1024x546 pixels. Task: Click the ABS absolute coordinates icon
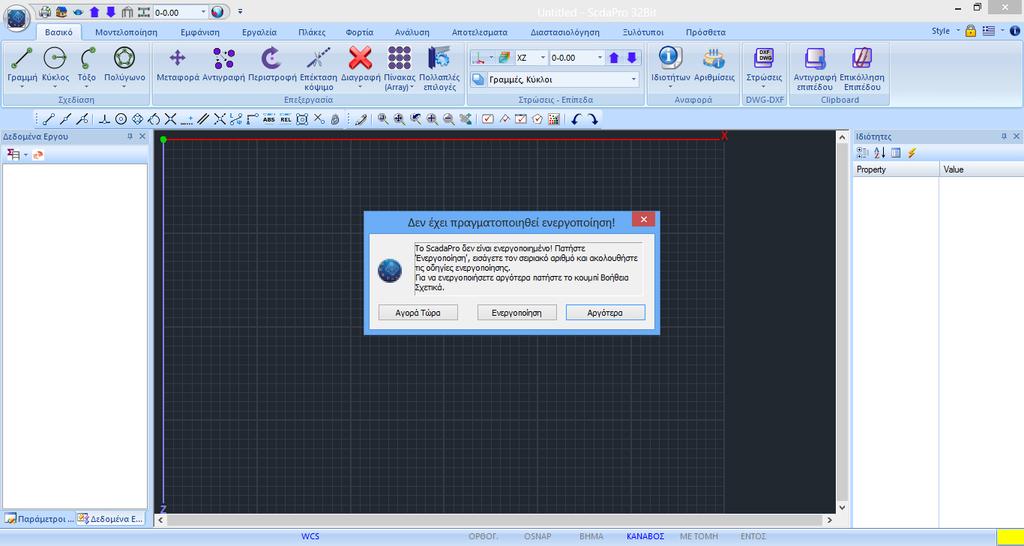[x=269, y=119]
